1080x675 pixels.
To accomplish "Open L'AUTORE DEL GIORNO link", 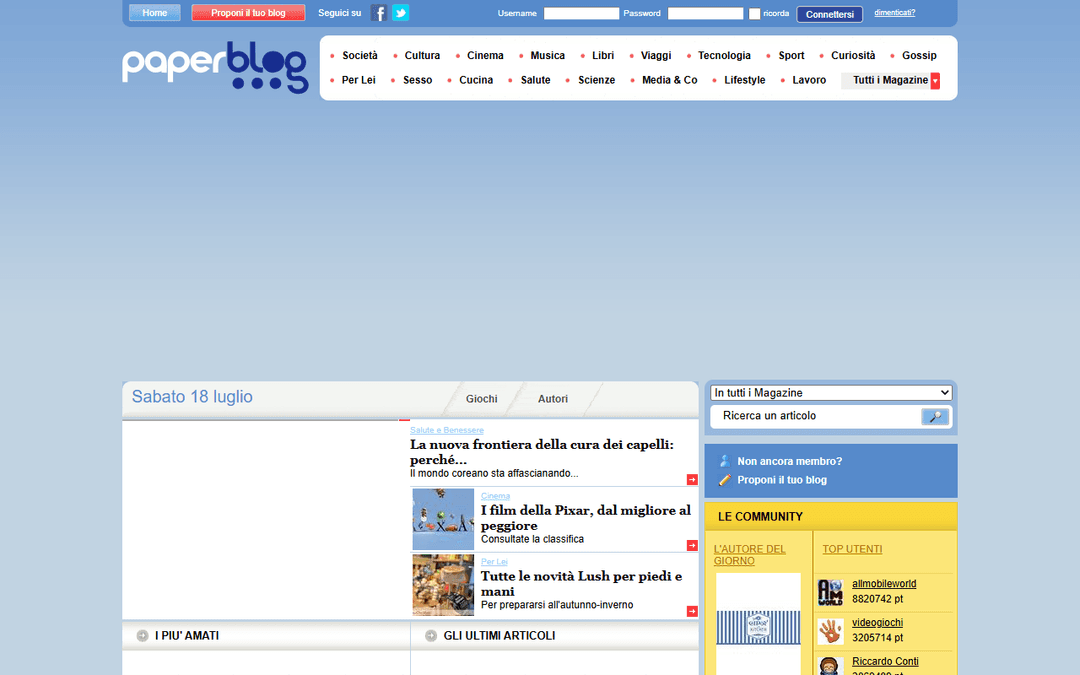I will (x=749, y=555).
